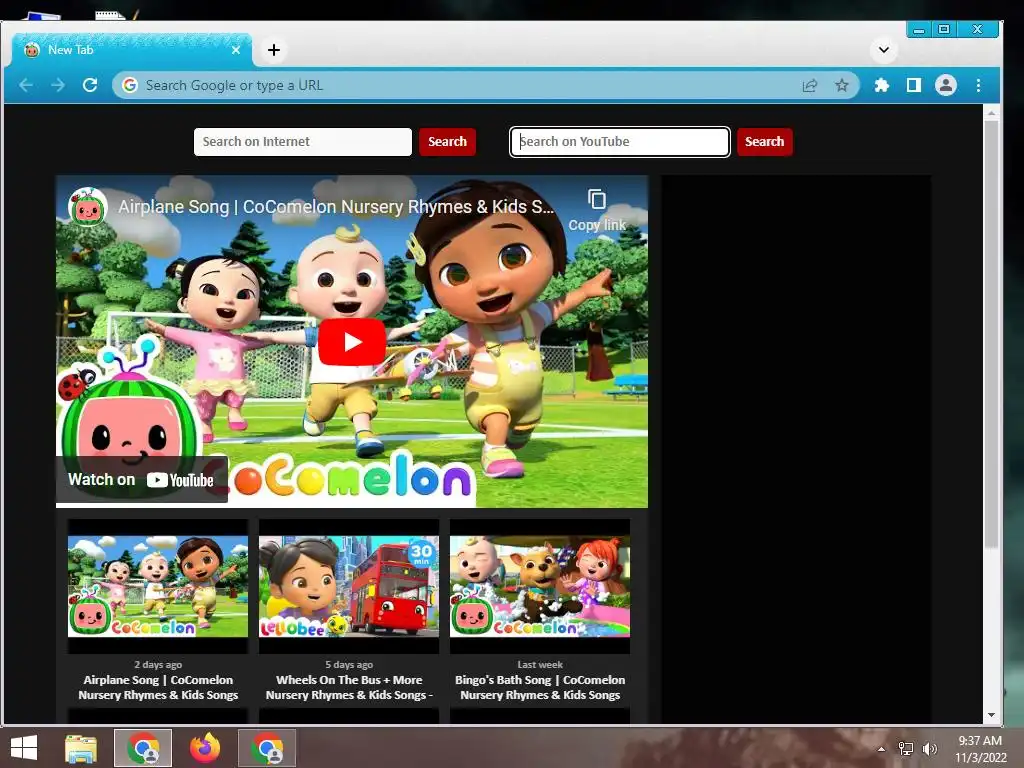The image size is (1024, 768).
Task: Click the '2 days ago' label
Action: click(x=158, y=664)
